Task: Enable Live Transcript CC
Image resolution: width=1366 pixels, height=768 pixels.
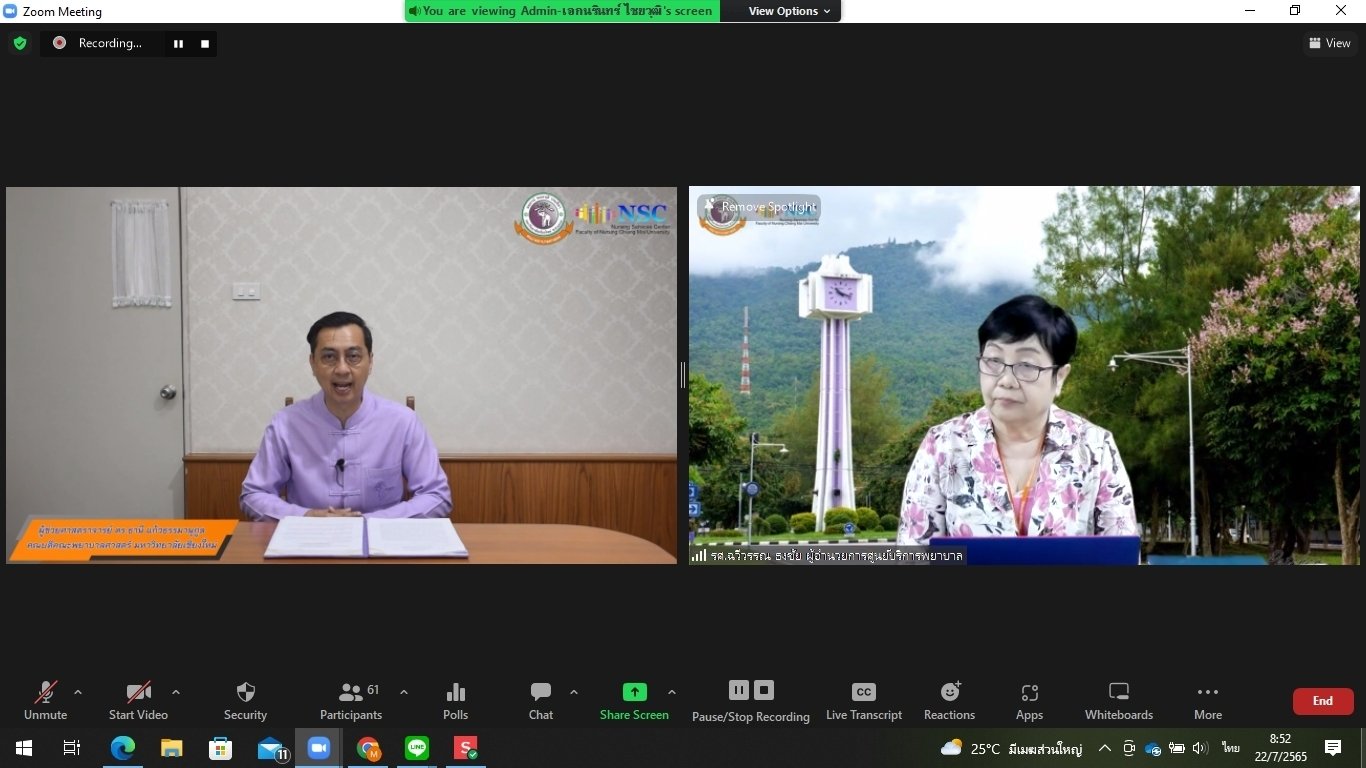Action: [x=864, y=700]
